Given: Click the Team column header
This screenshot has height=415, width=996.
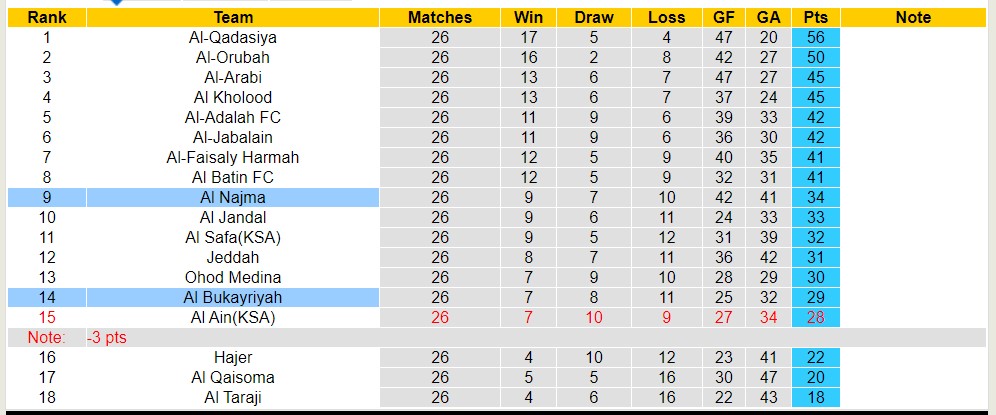Looking at the screenshot, I should click(232, 17).
